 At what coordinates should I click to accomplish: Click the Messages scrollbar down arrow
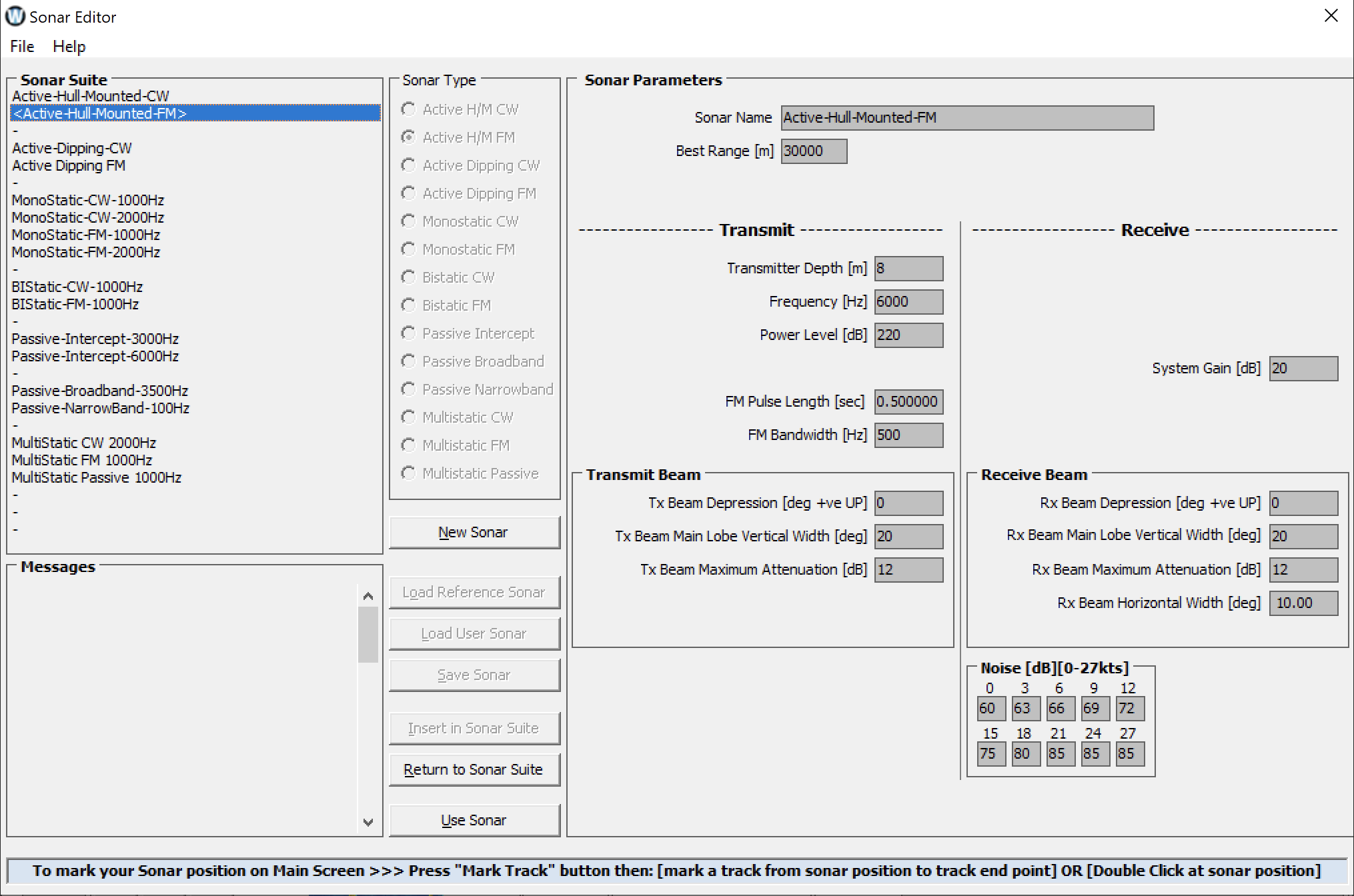[368, 822]
